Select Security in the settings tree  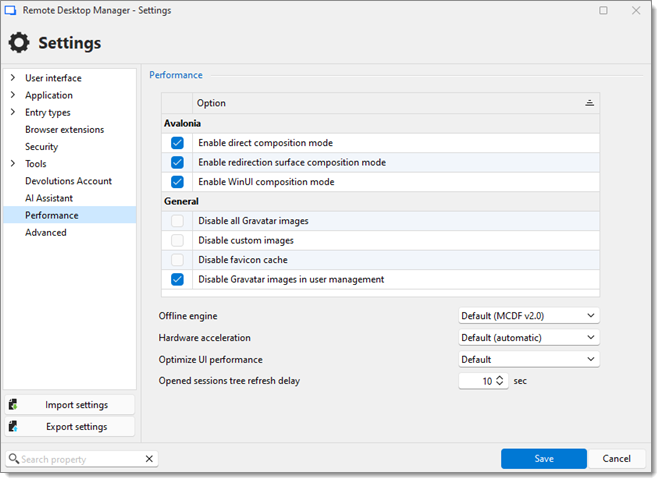tap(41, 147)
